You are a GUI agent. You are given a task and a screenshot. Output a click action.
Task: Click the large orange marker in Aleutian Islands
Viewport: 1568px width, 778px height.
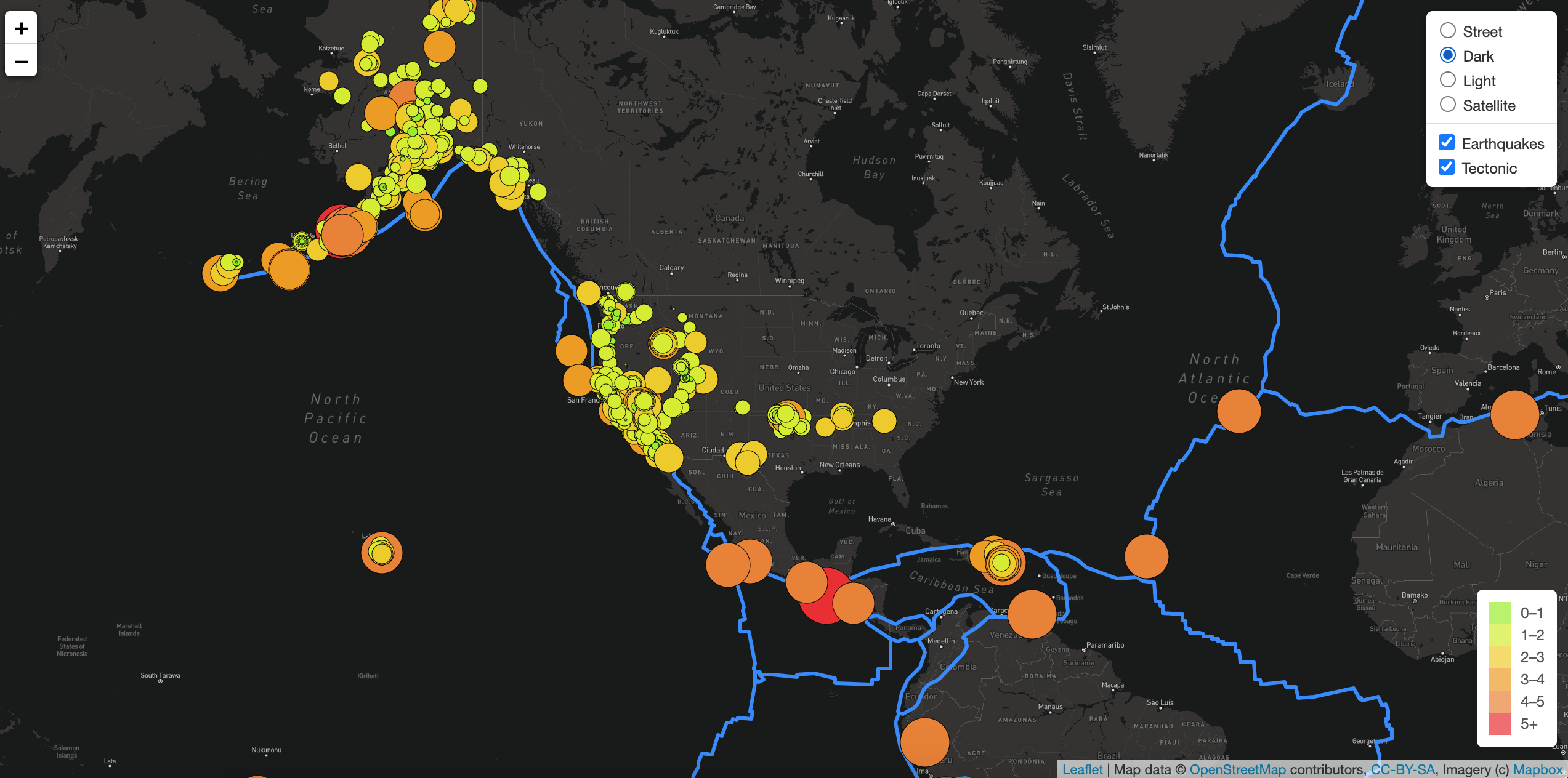point(289,270)
